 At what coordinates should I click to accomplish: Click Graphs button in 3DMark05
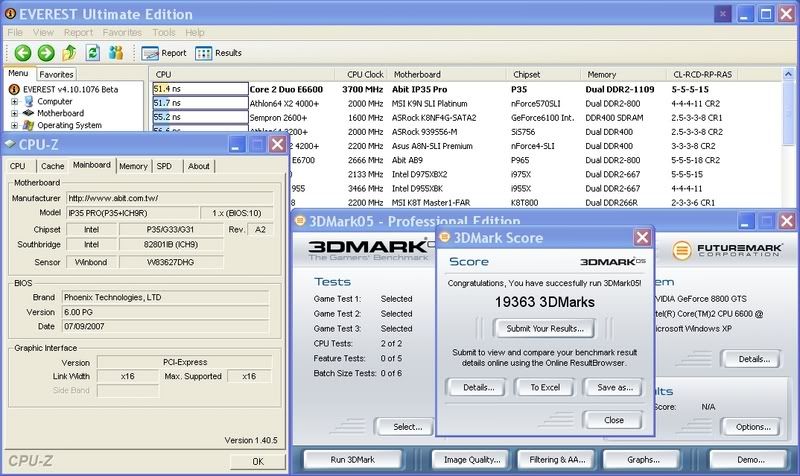(x=643, y=460)
